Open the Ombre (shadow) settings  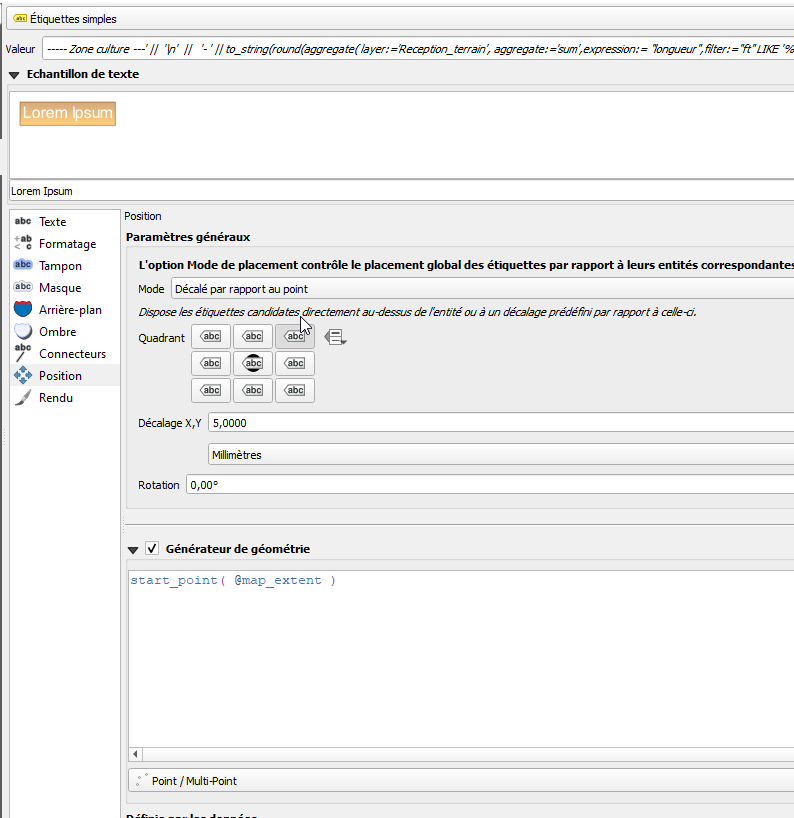tap(57, 332)
